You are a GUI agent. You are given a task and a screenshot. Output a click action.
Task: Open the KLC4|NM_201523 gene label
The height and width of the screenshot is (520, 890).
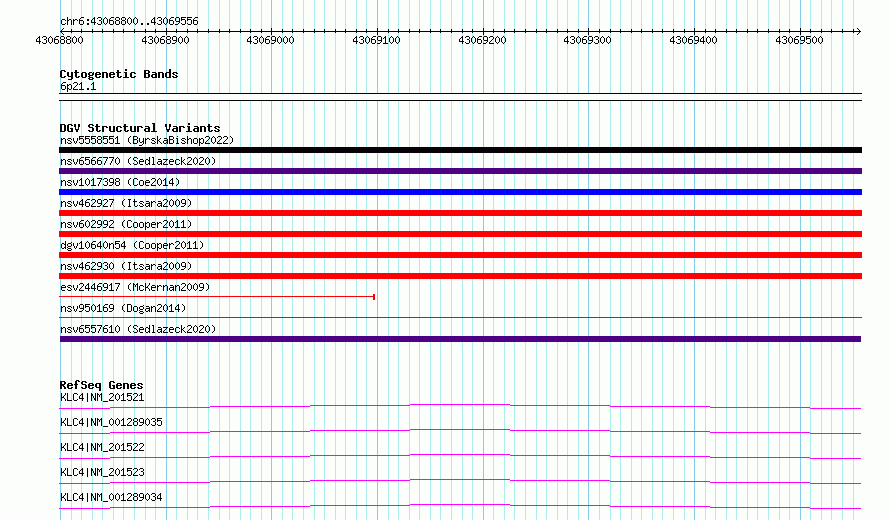tap(102, 472)
